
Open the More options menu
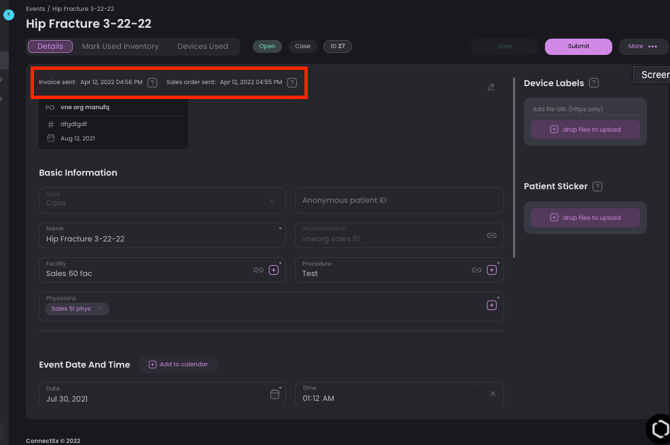[643, 46]
